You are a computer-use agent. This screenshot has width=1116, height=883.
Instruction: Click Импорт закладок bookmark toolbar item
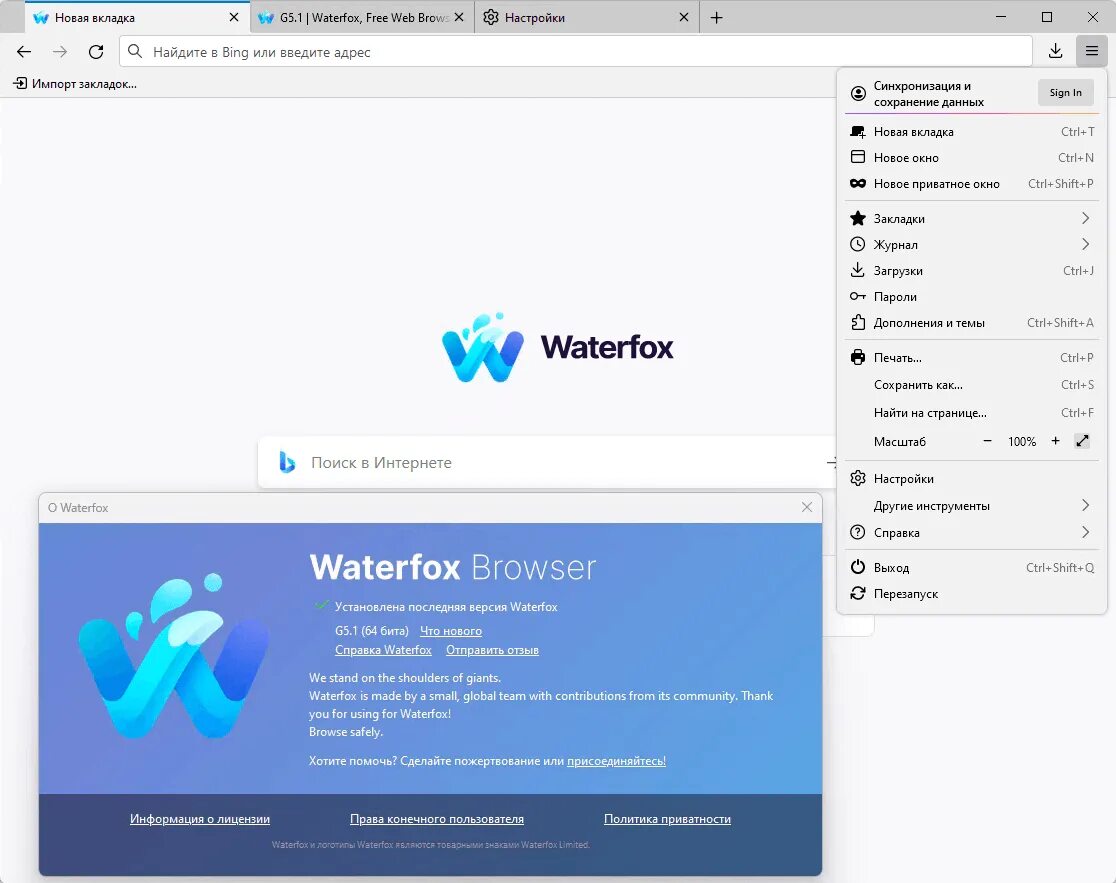point(75,84)
